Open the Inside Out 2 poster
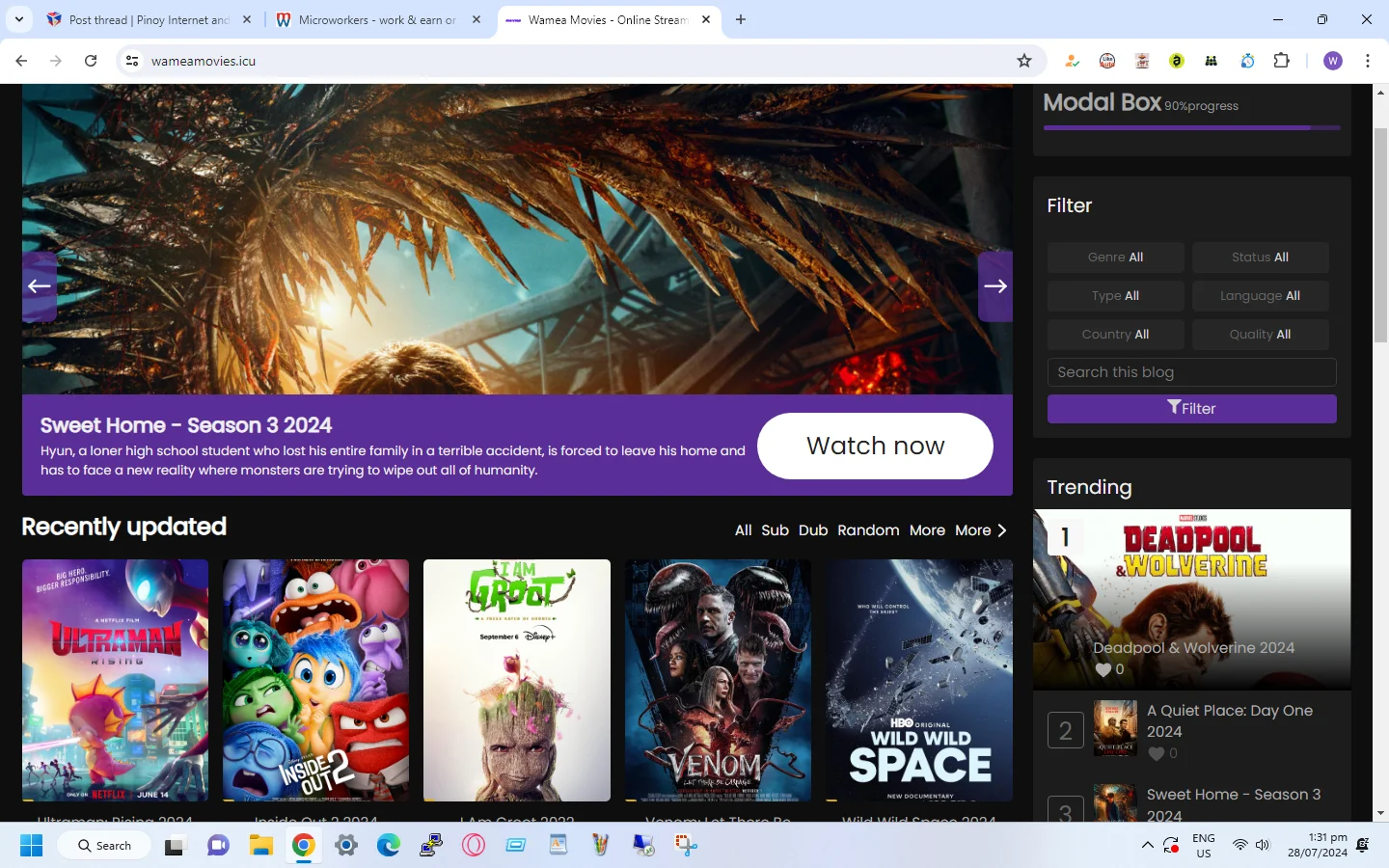This screenshot has height=868, width=1389. [x=315, y=680]
